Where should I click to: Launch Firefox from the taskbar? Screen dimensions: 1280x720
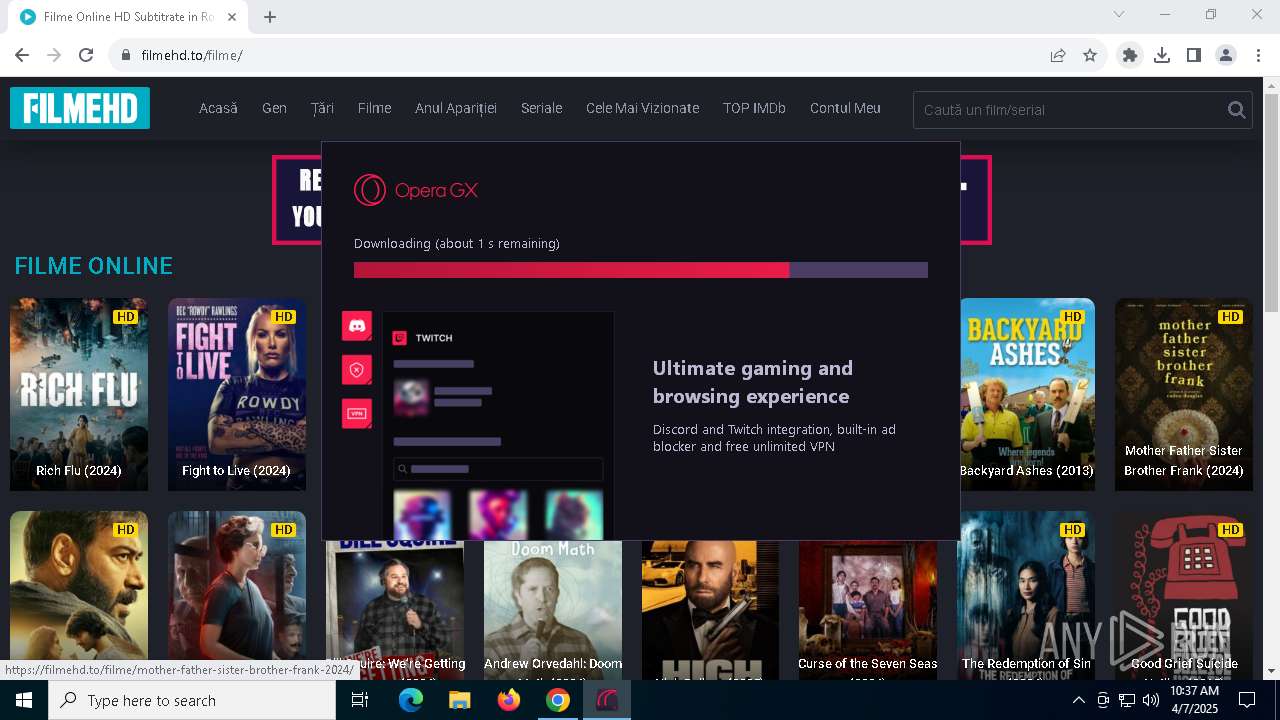pyautogui.click(x=509, y=700)
